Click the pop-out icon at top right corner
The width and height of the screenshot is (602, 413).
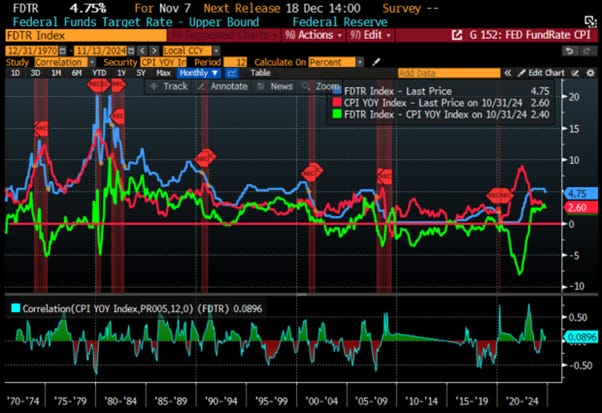tap(589, 21)
